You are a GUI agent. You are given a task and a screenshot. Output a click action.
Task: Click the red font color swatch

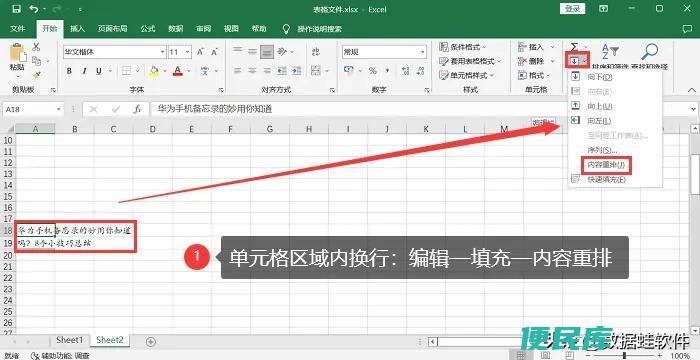[178, 71]
